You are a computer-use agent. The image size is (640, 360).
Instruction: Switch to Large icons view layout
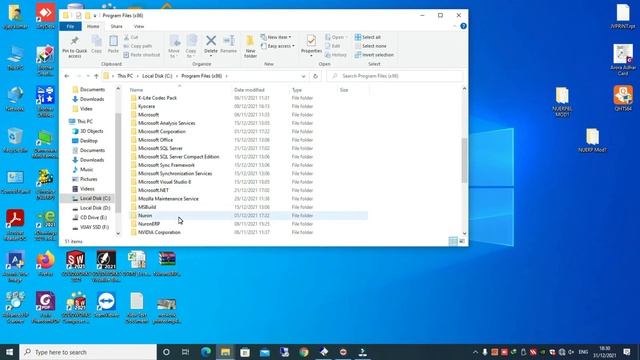point(462,241)
